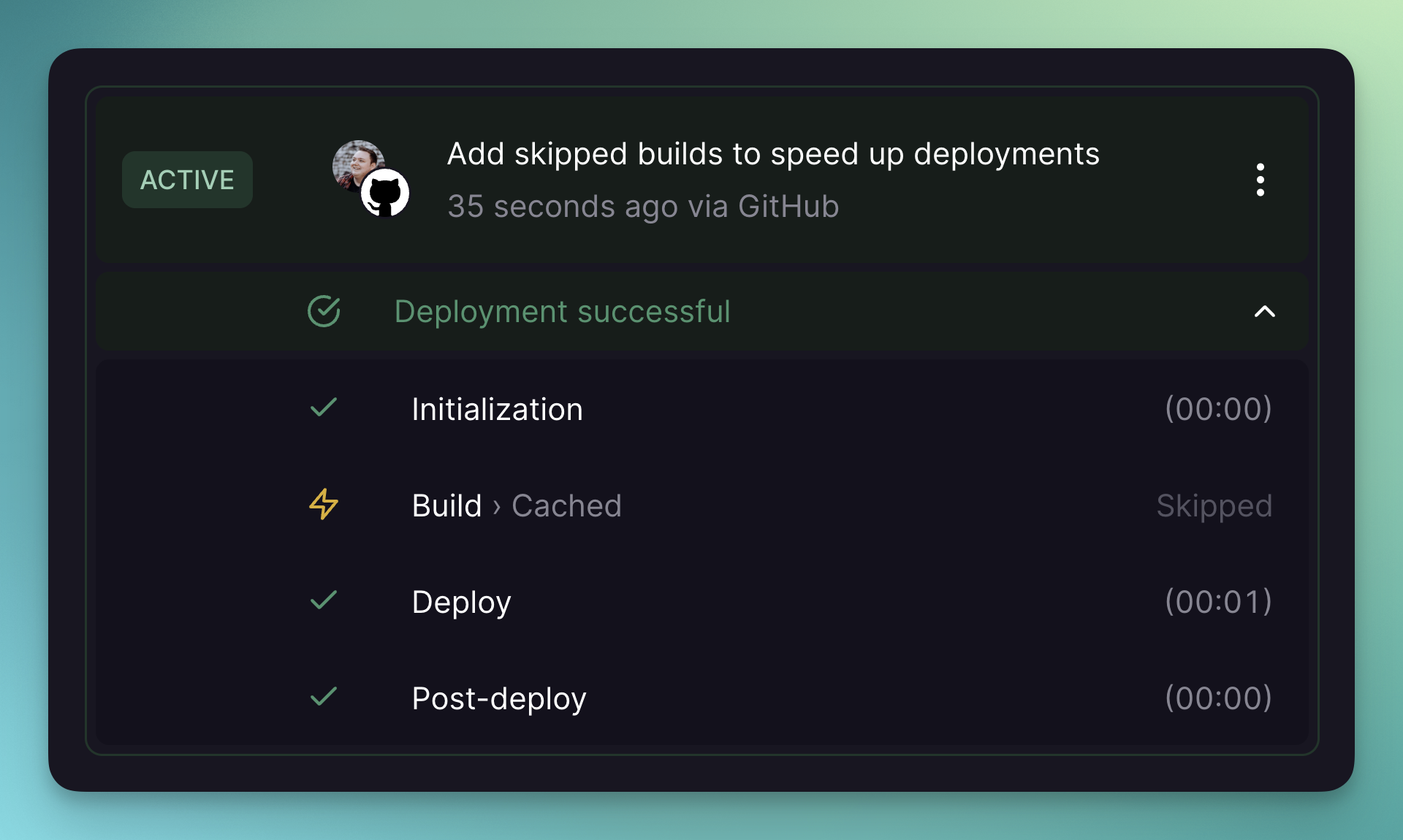Viewport: 1403px width, 840px height.
Task: Toggle the Build step's Skipped state
Action: pyautogui.click(x=1214, y=505)
